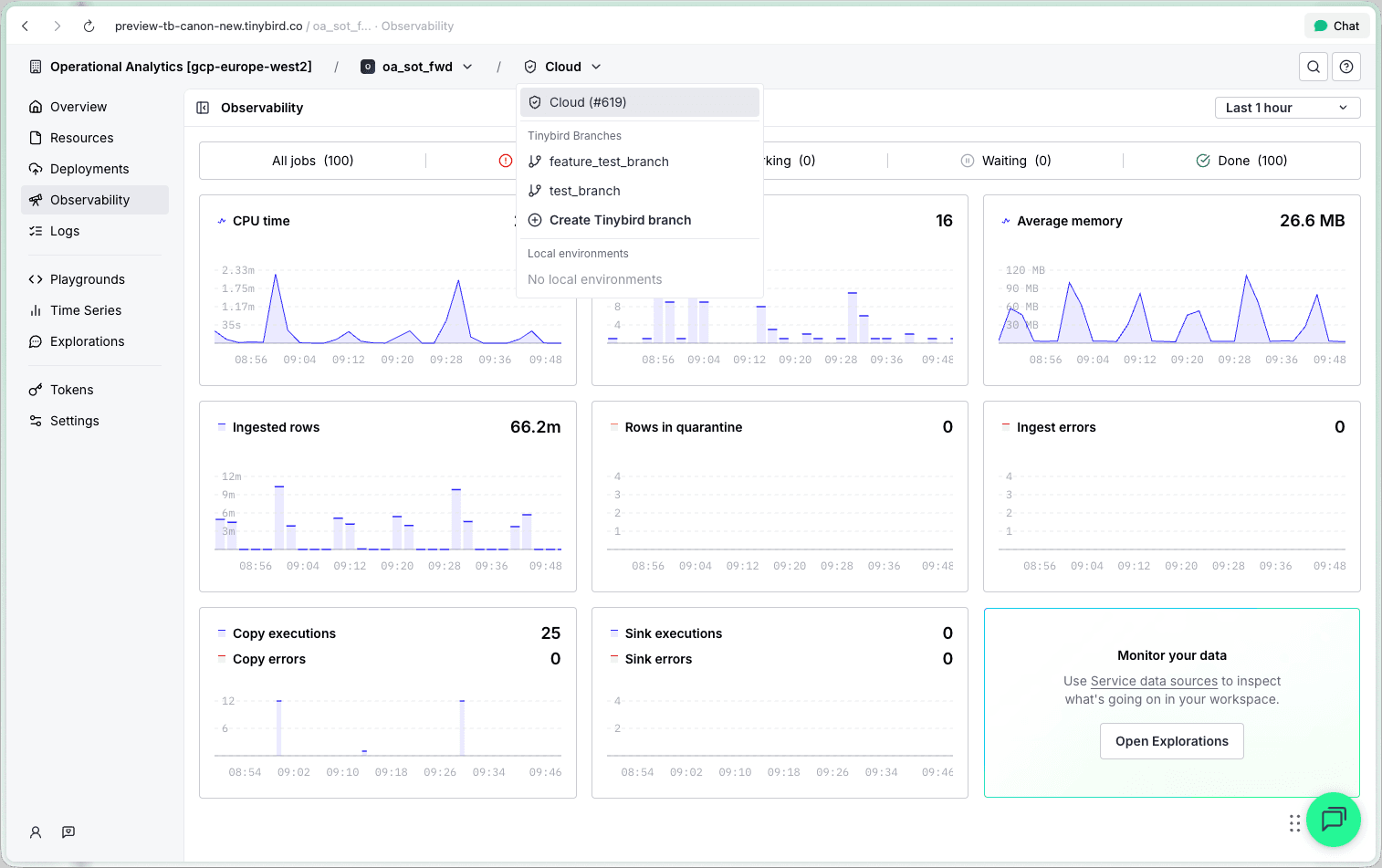
Task: Choose Create Tinybird branch option
Action: click(620, 220)
